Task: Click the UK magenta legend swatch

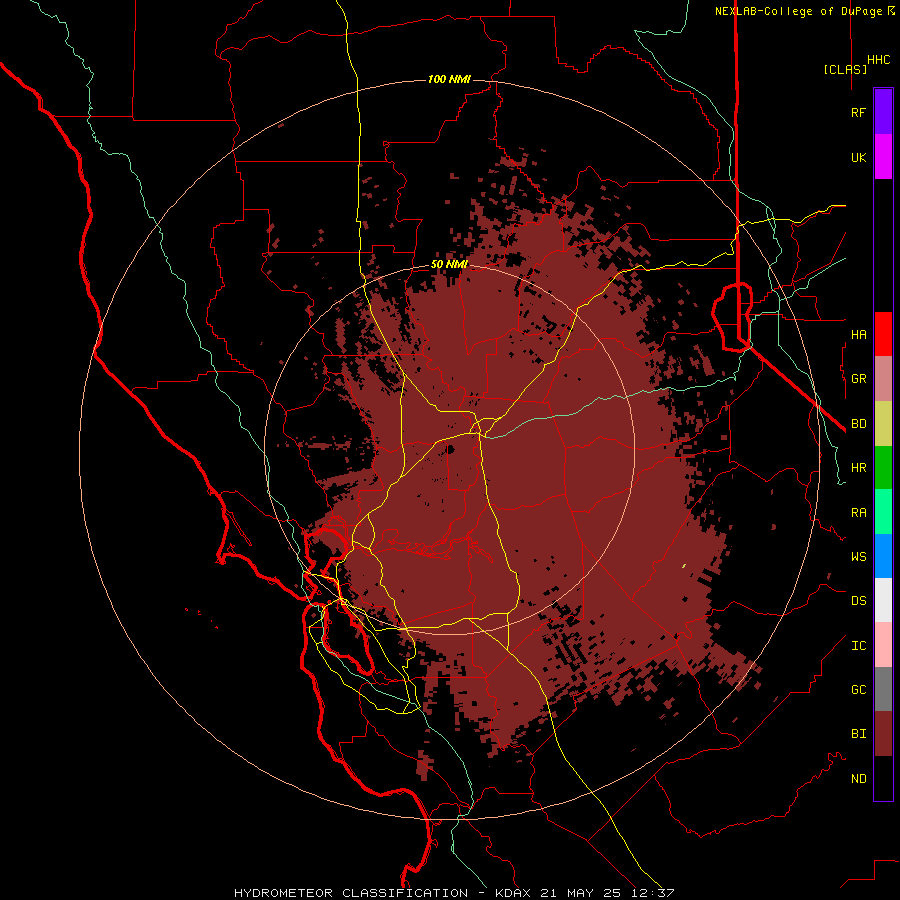Action: (883, 157)
